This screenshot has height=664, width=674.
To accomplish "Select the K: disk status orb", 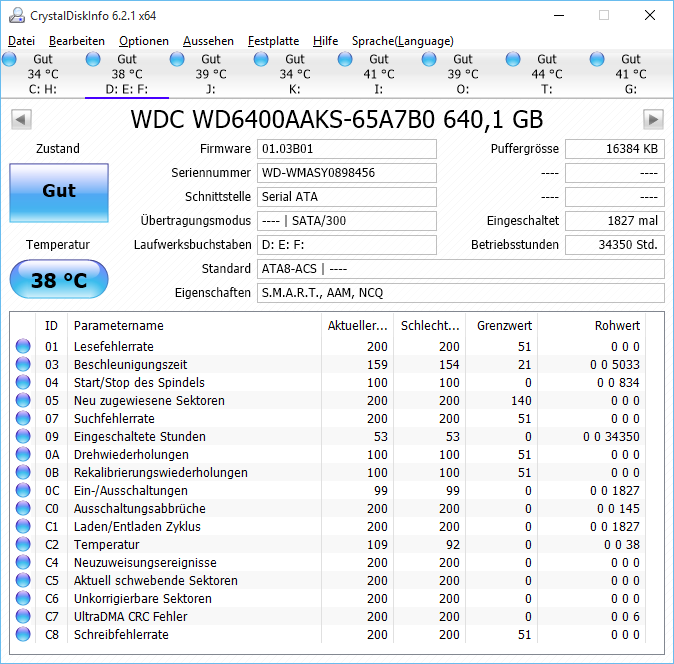I will click(x=261, y=59).
